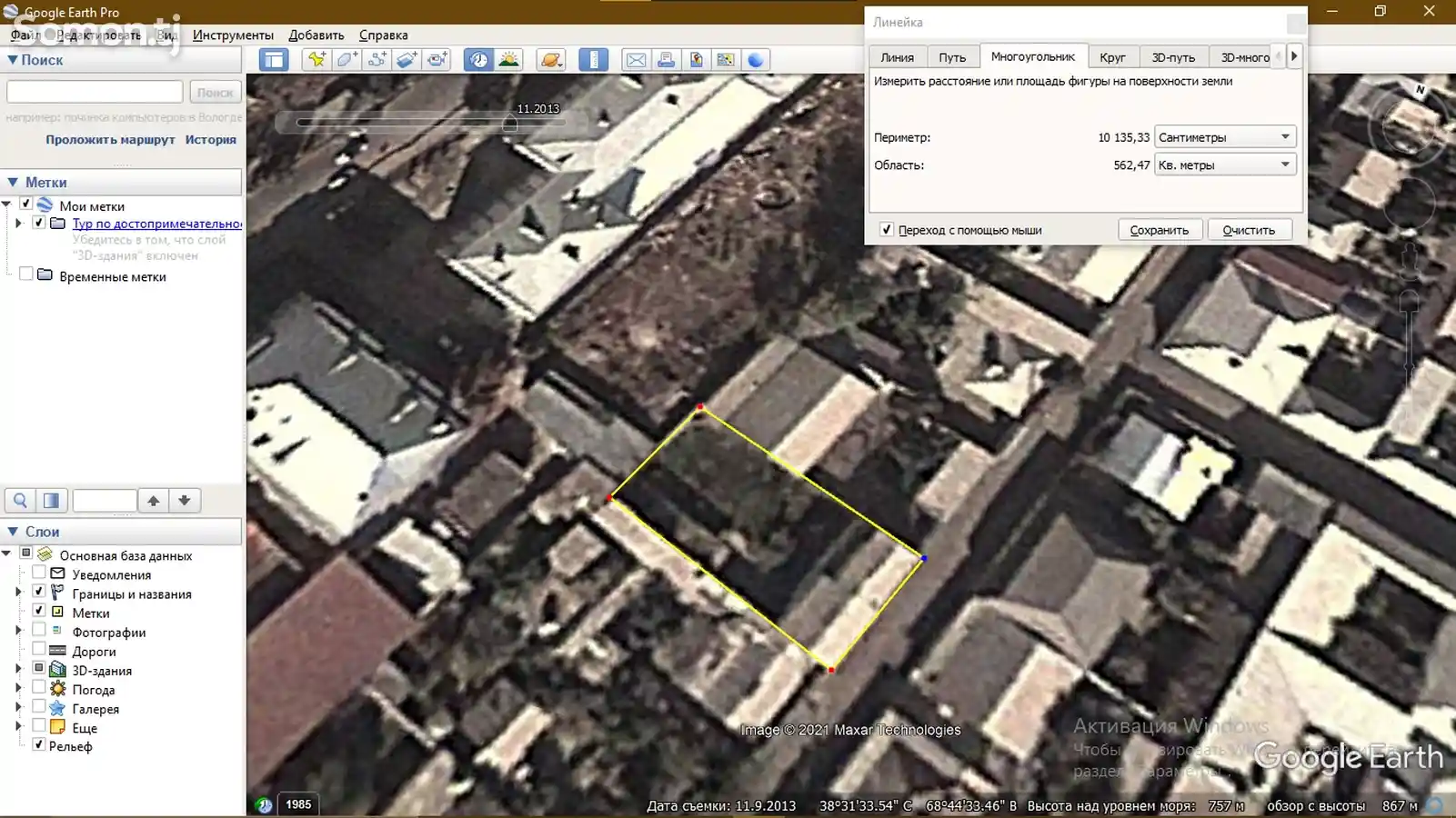Click the print toolbar icon
Screen dimensions: 1456x818
[666, 60]
